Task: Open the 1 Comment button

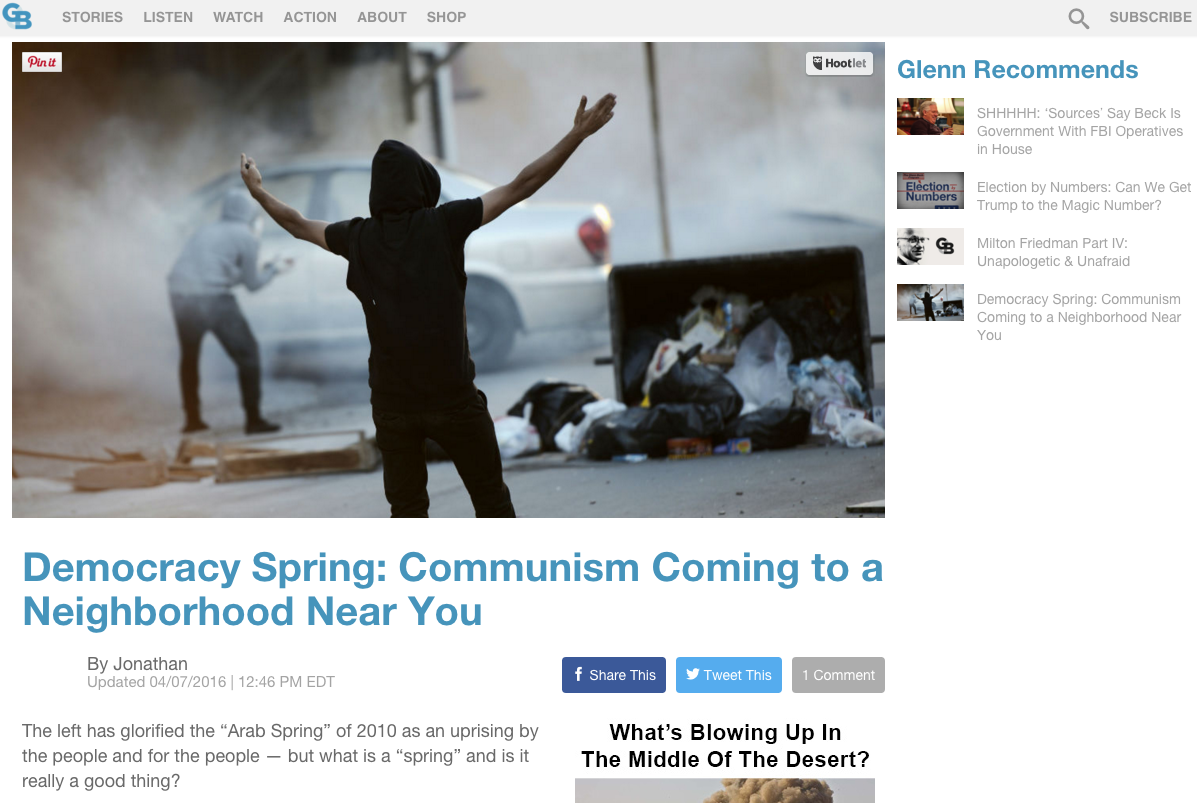Action: [838, 675]
